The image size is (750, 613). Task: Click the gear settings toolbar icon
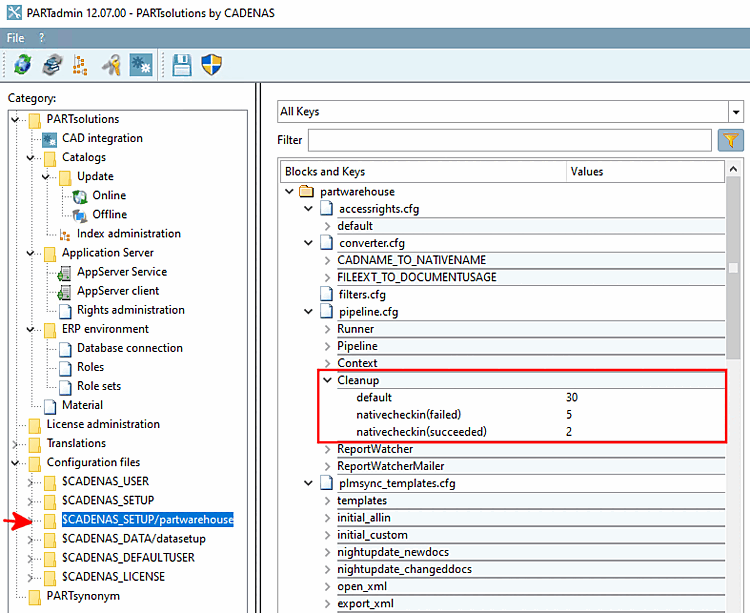[x=140, y=65]
